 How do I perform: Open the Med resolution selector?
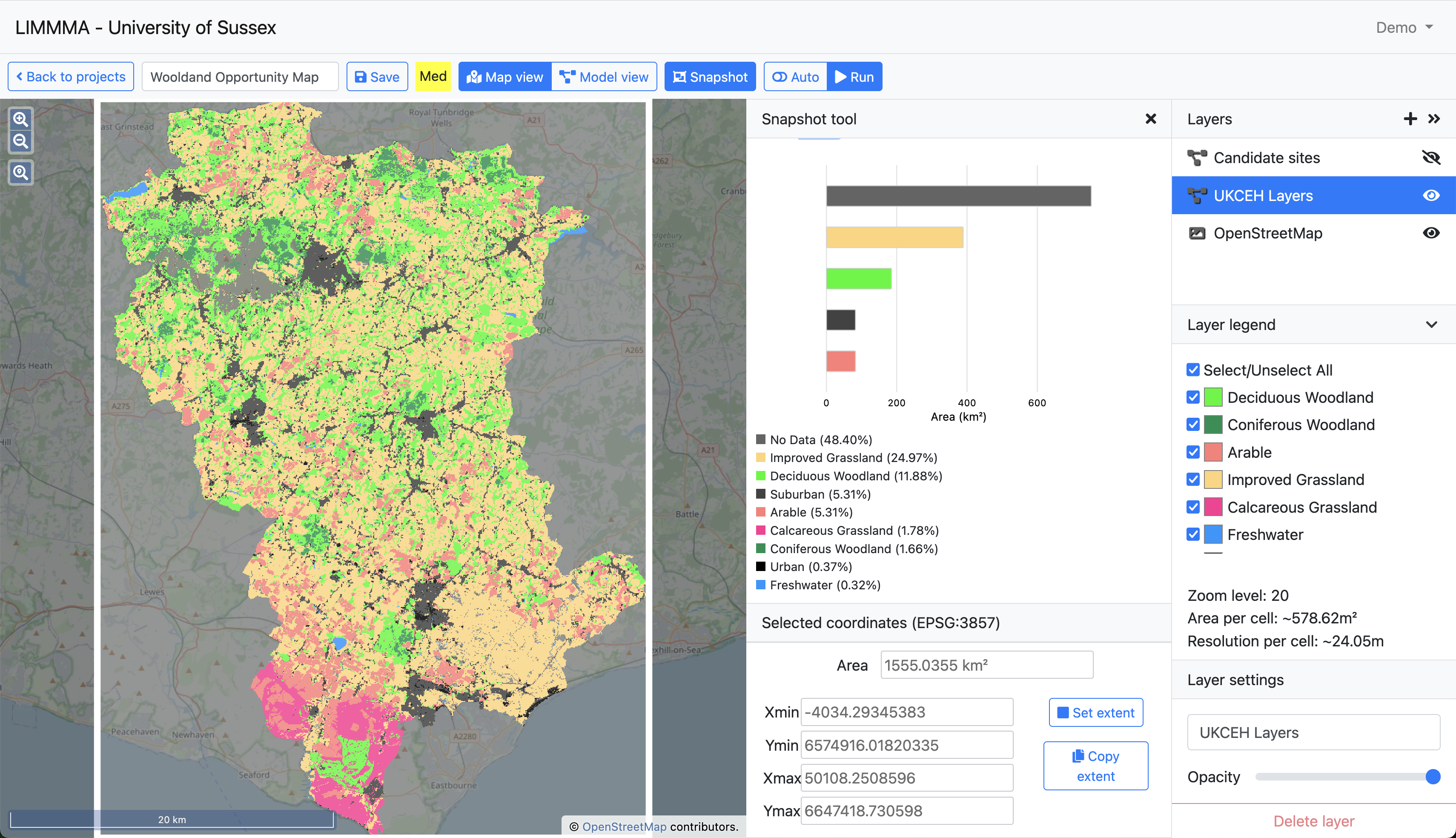tap(433, 77)
